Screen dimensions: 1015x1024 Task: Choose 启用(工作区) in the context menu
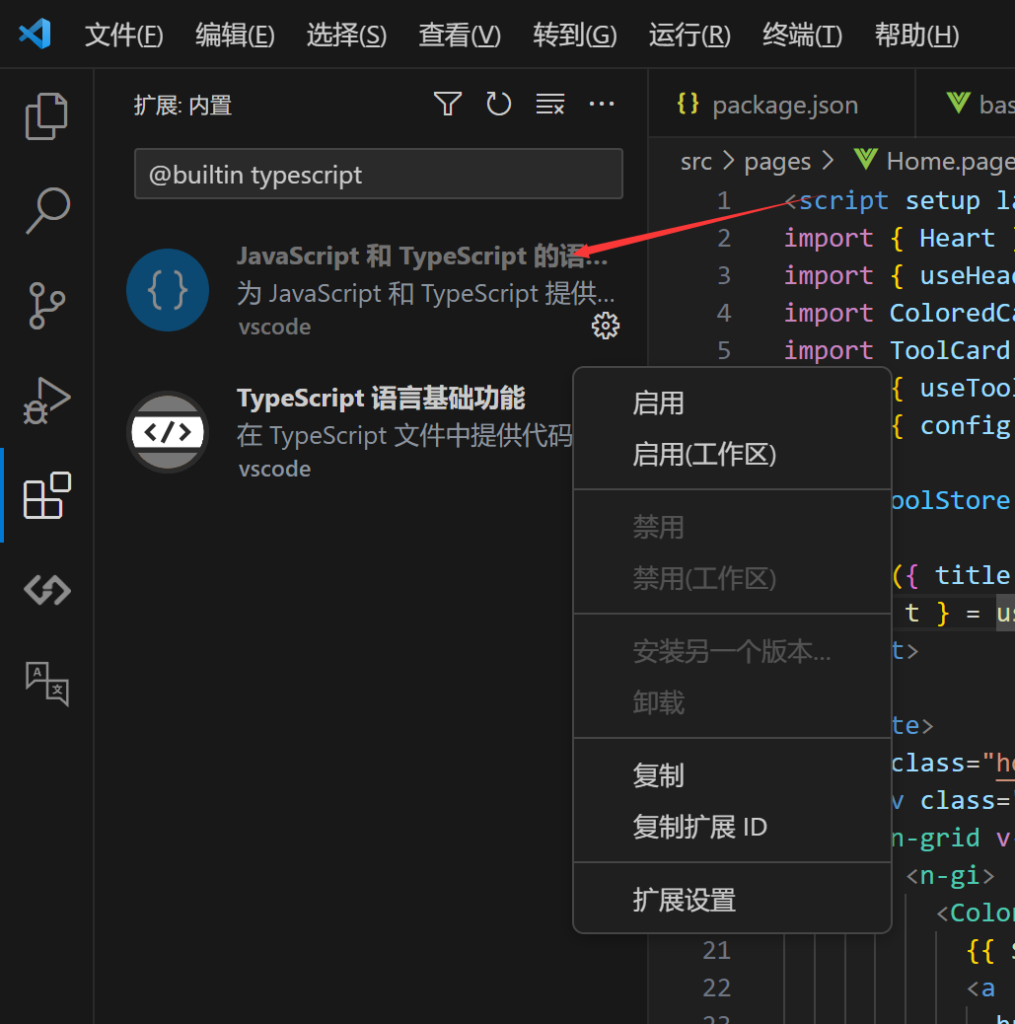click(732, 455)
